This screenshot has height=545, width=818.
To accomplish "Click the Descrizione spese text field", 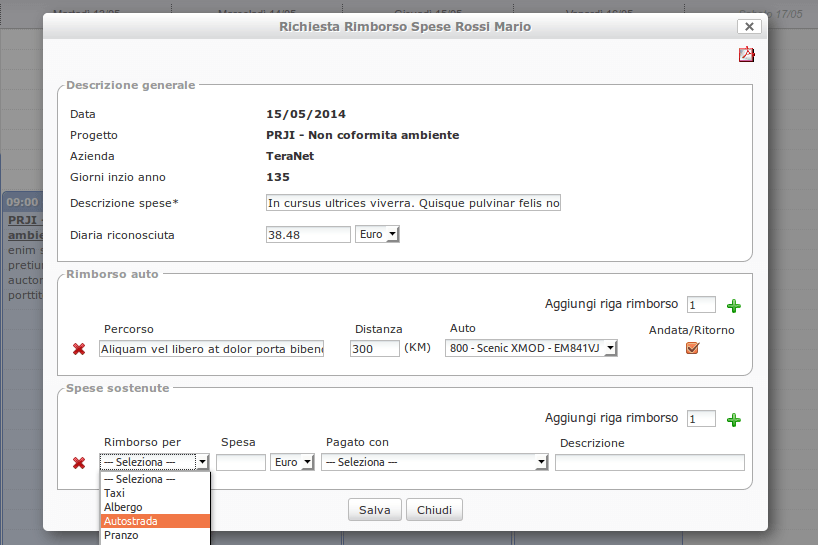I will [x=414, y=203].
